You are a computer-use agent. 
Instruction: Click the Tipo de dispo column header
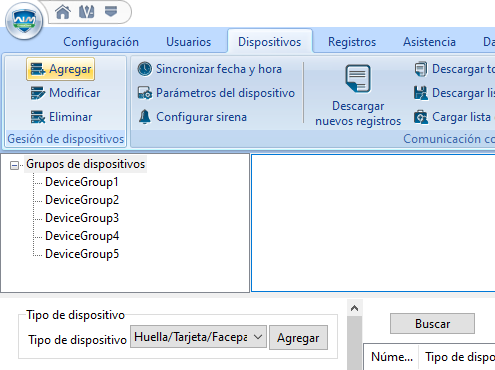click(x=457, y=357)
